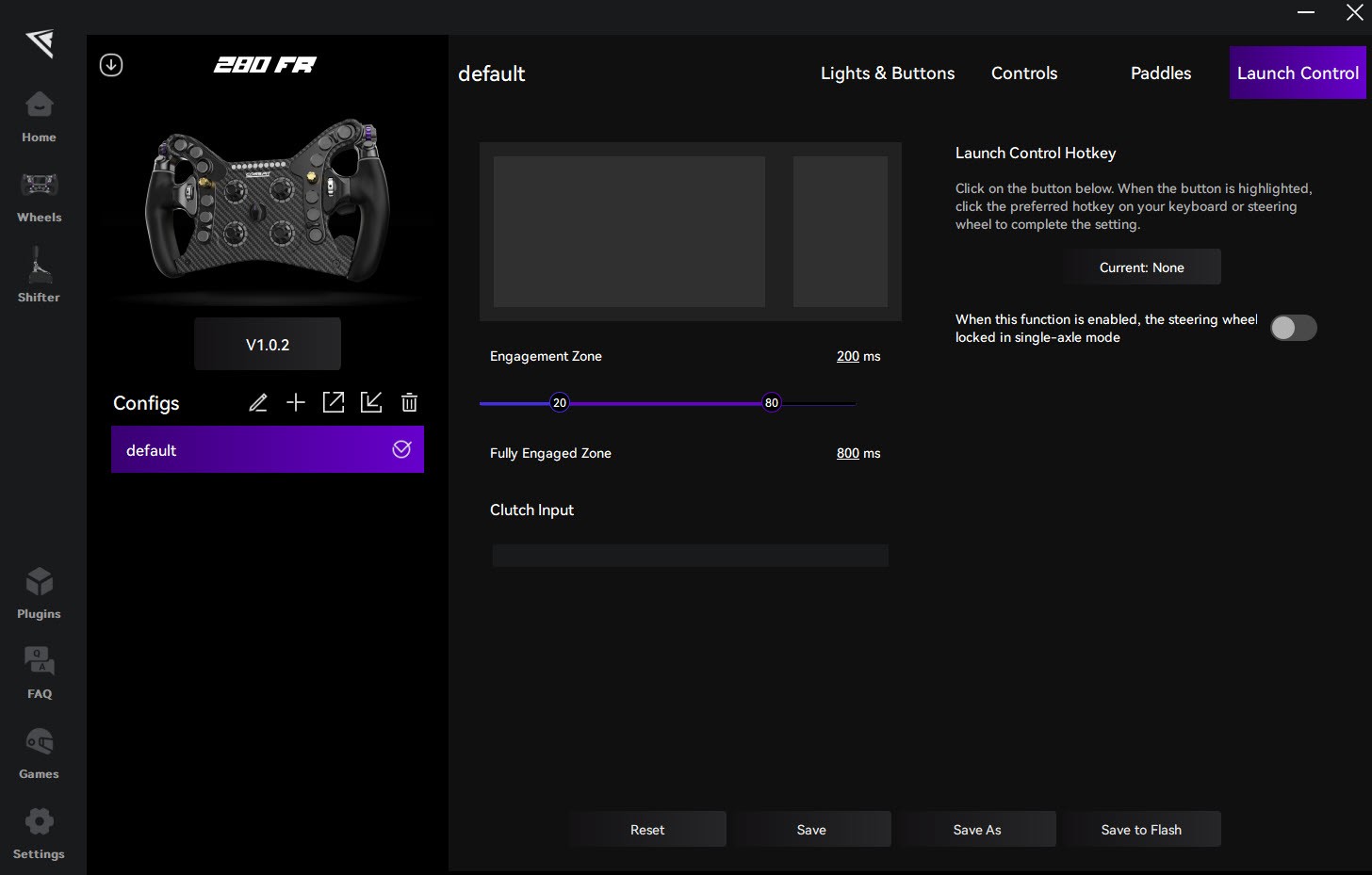
Task: Select the Launch Control tab
Action: pyautogui.click(x=1298, y=73)
